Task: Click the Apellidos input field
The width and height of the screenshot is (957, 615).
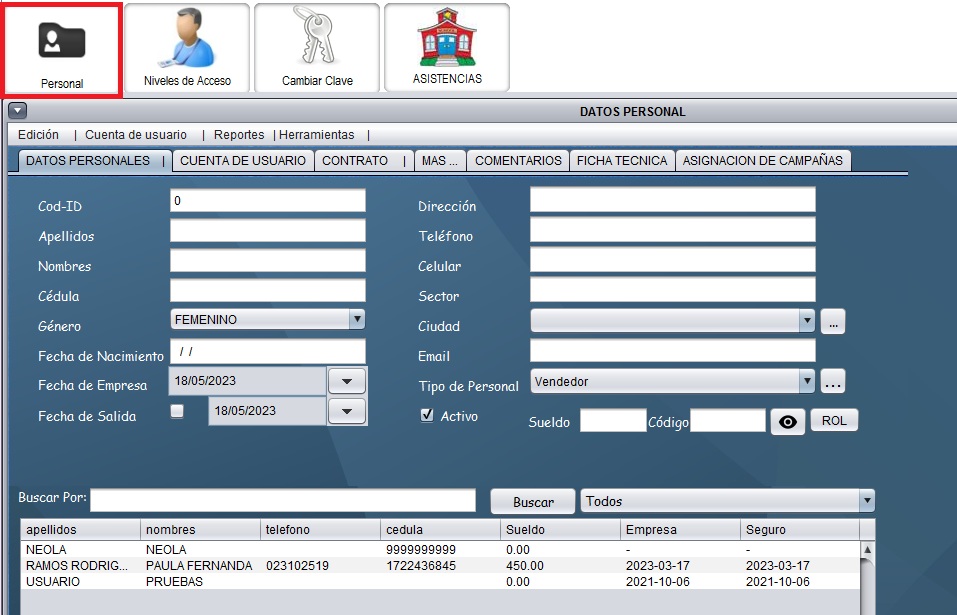Action: [x=267, y=231]
